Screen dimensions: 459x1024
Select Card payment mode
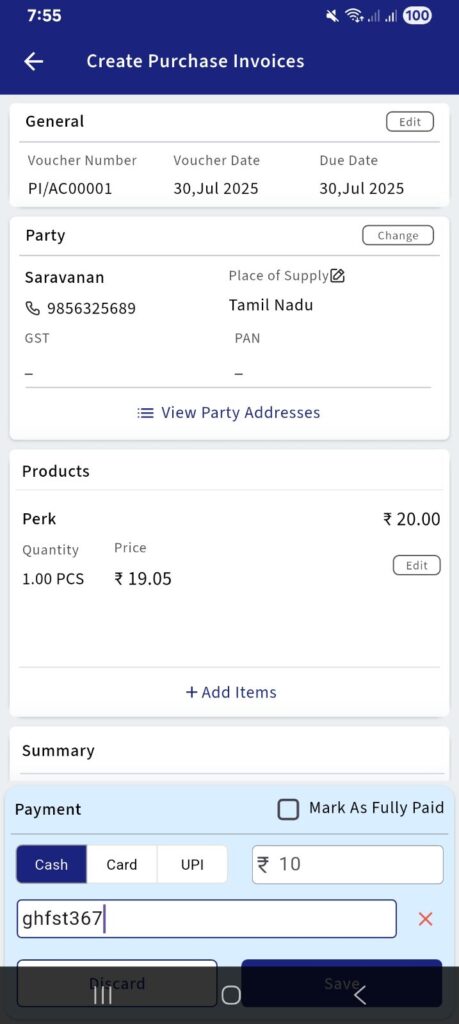[122, 864]
